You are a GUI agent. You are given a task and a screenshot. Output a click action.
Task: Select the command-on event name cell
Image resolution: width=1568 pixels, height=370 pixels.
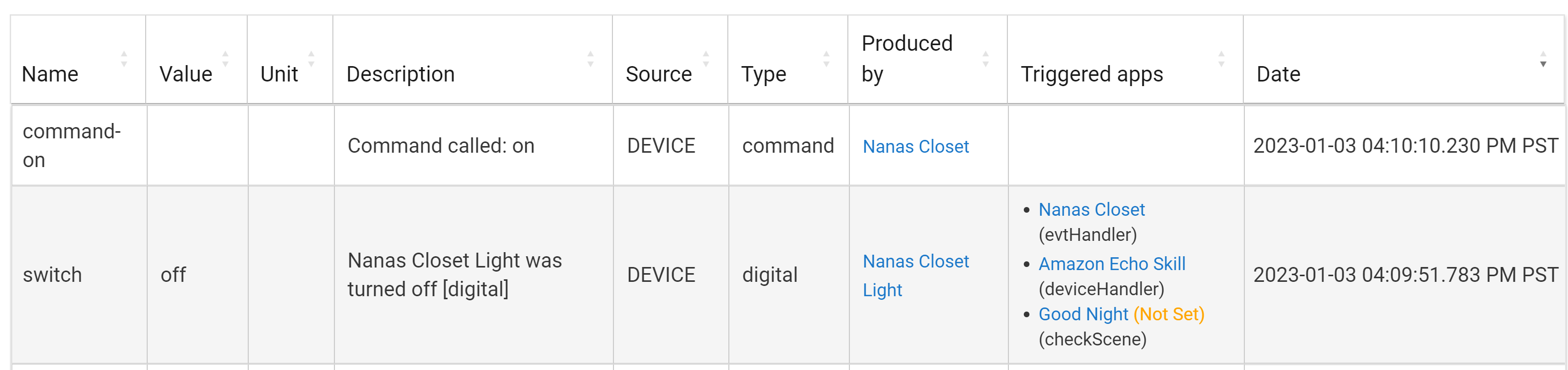click(72, 146)
